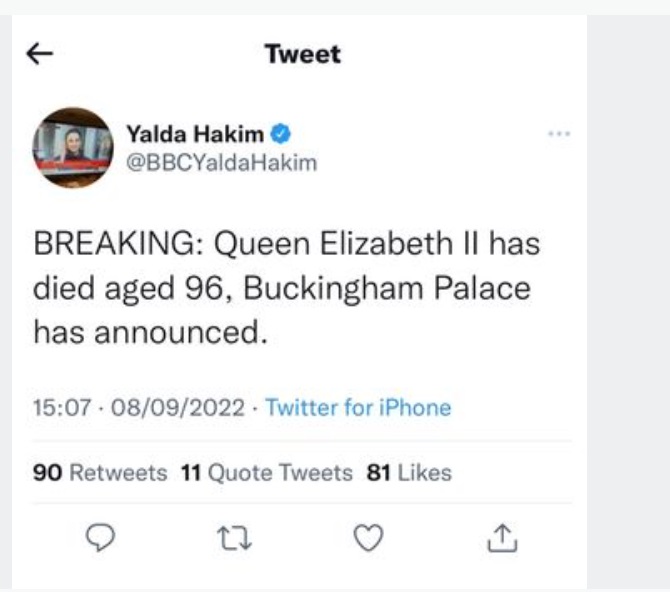Go back using the left arrow

39,54
